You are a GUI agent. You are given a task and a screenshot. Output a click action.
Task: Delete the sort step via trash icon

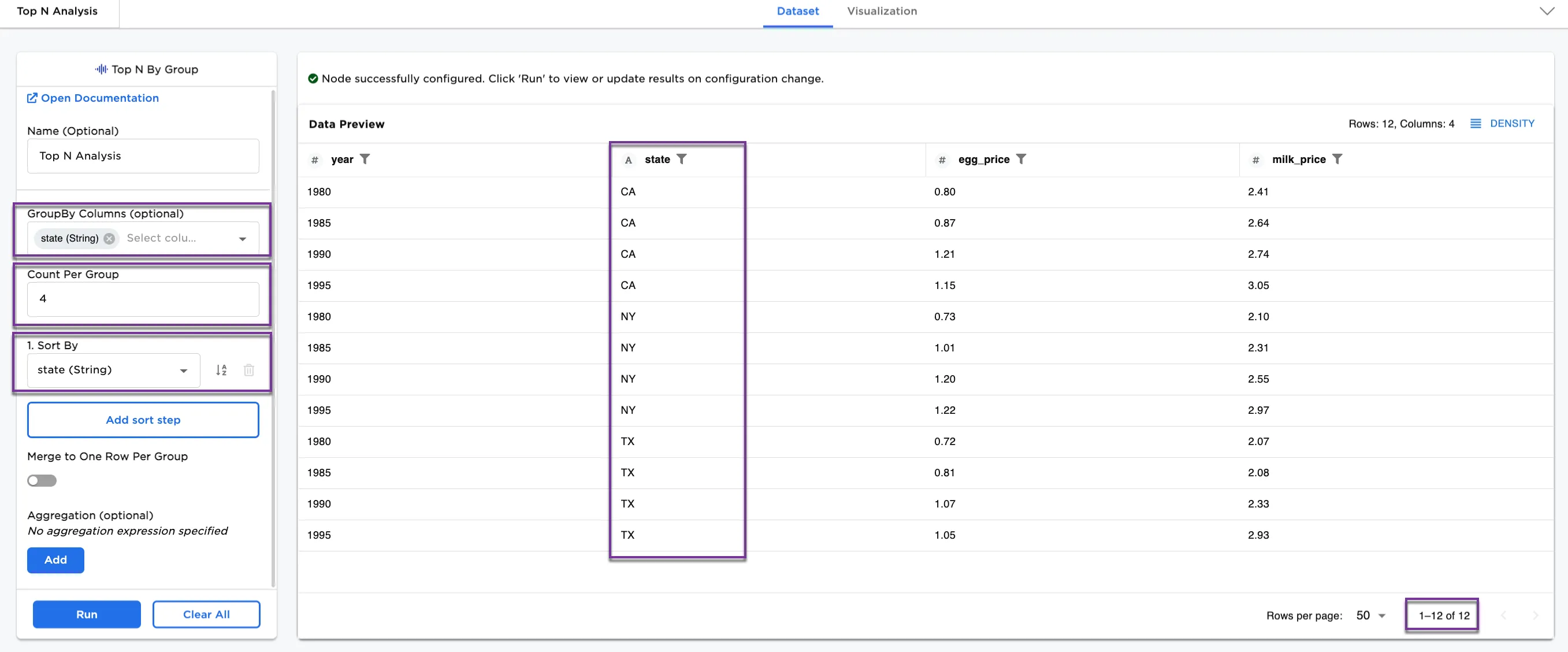point(248,369)
